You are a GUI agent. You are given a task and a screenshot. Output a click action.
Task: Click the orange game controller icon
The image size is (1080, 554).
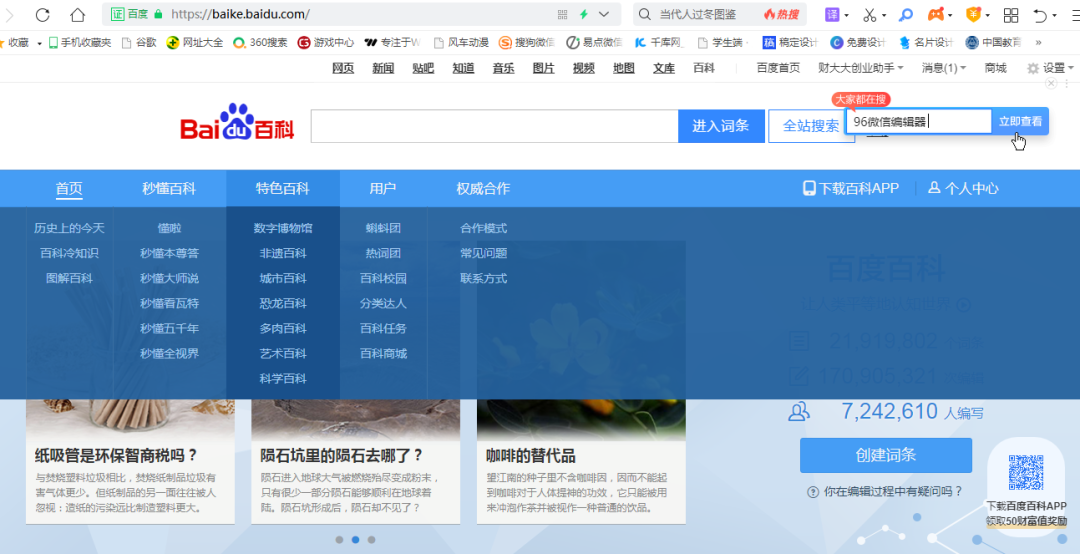tap(935, 14)
